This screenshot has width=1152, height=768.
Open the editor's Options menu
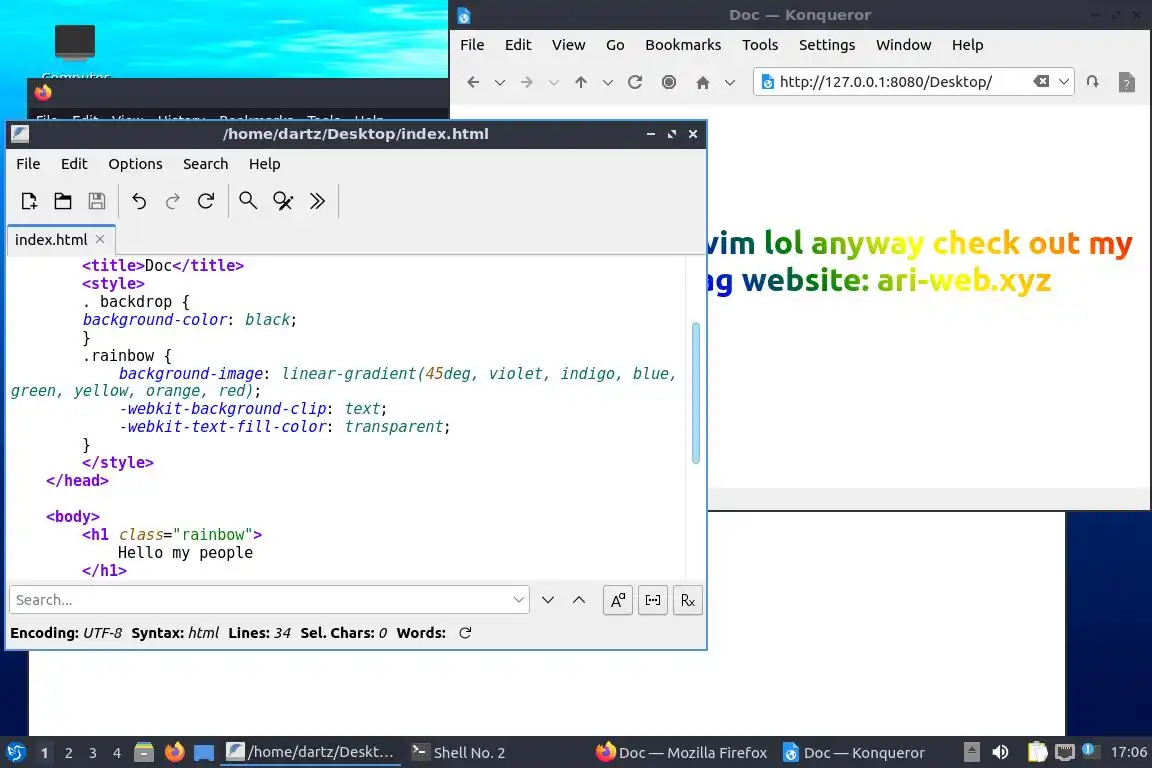tap(135, 164)
